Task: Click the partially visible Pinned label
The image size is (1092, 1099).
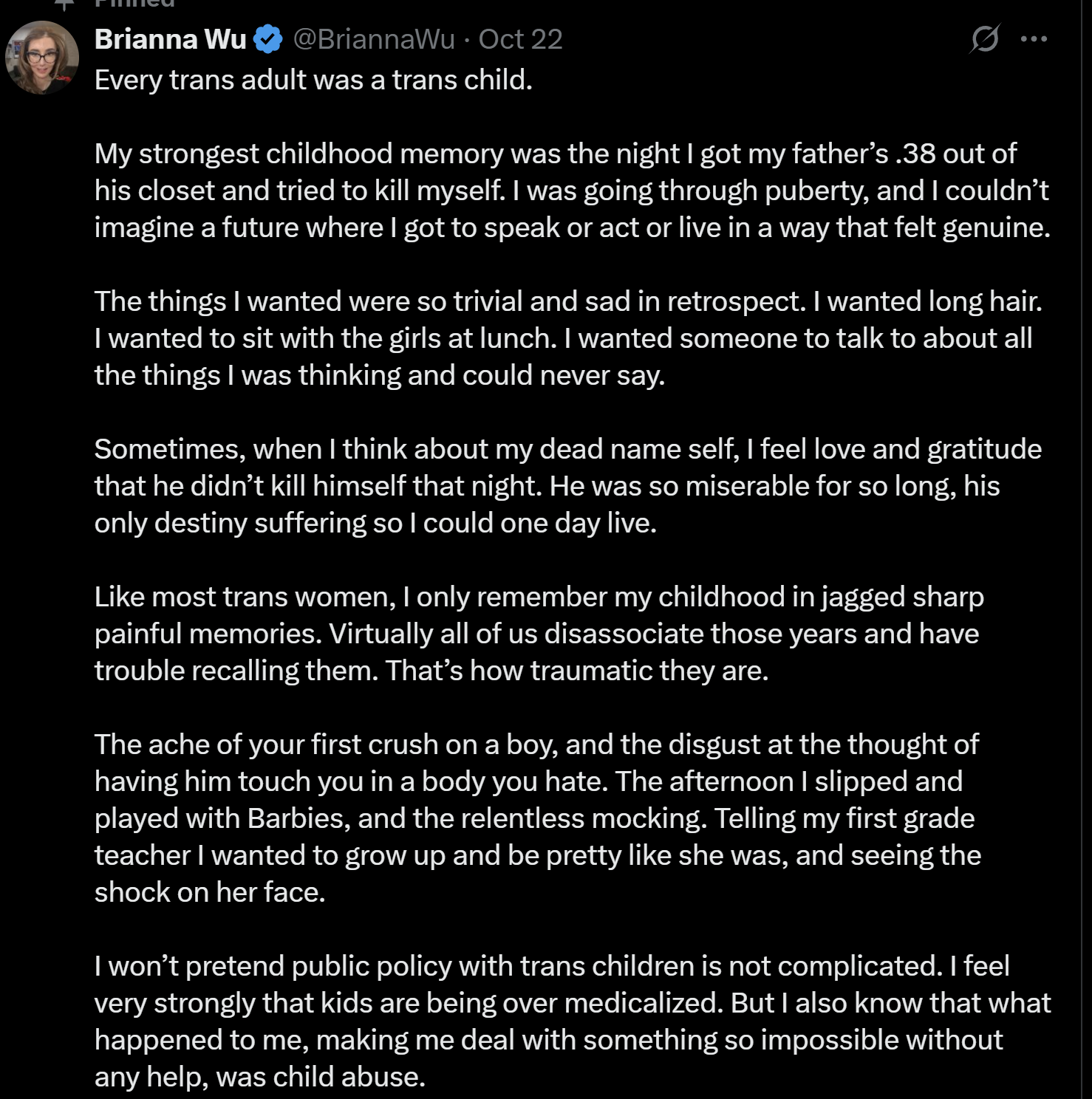Action: pos(134,4)
